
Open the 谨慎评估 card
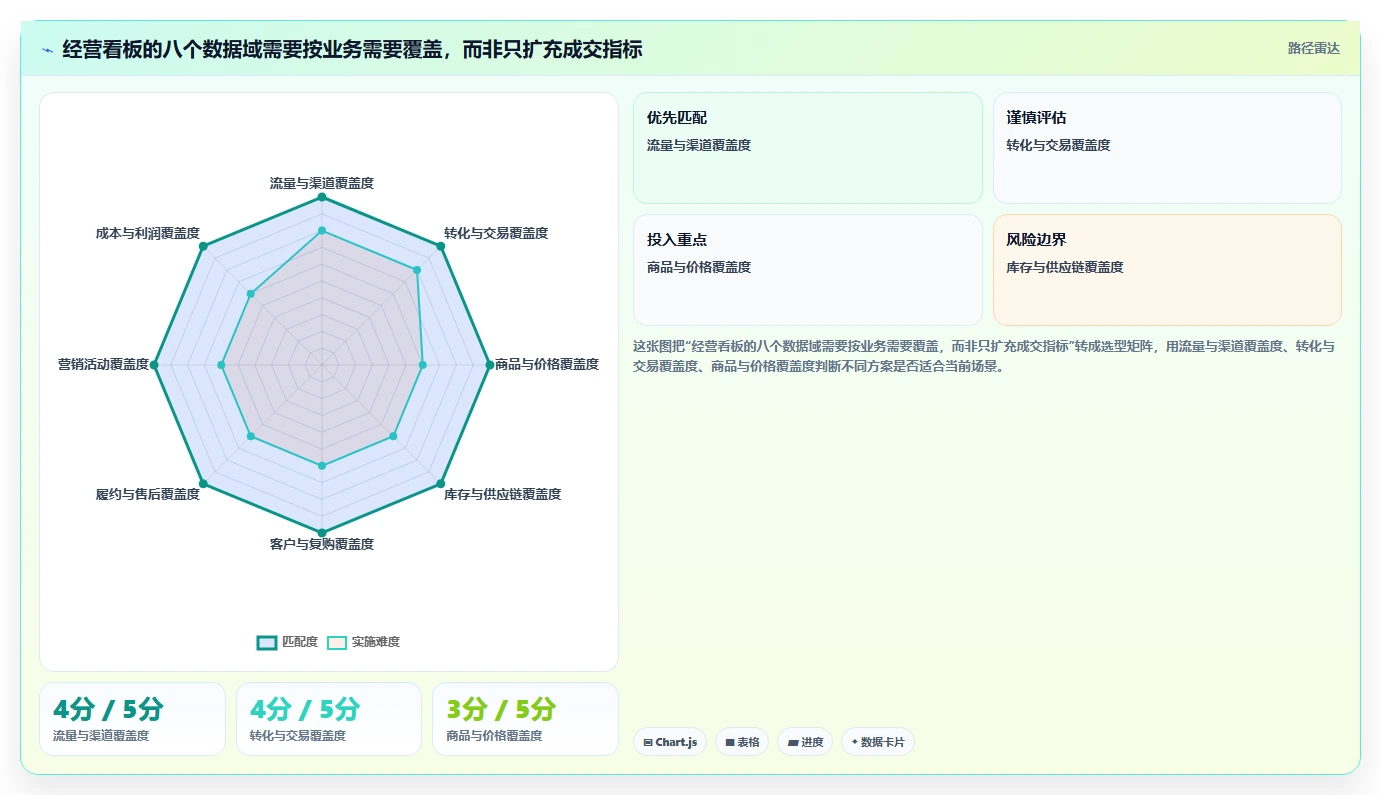(1167, 148)
